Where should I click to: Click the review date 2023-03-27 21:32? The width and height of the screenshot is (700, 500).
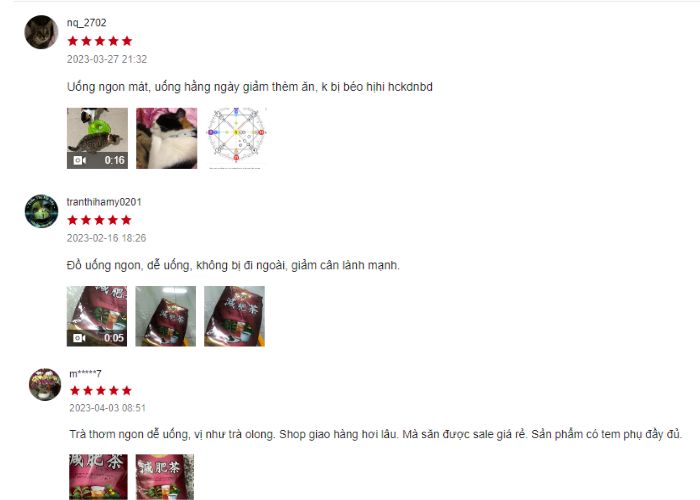tap(107, 59)
